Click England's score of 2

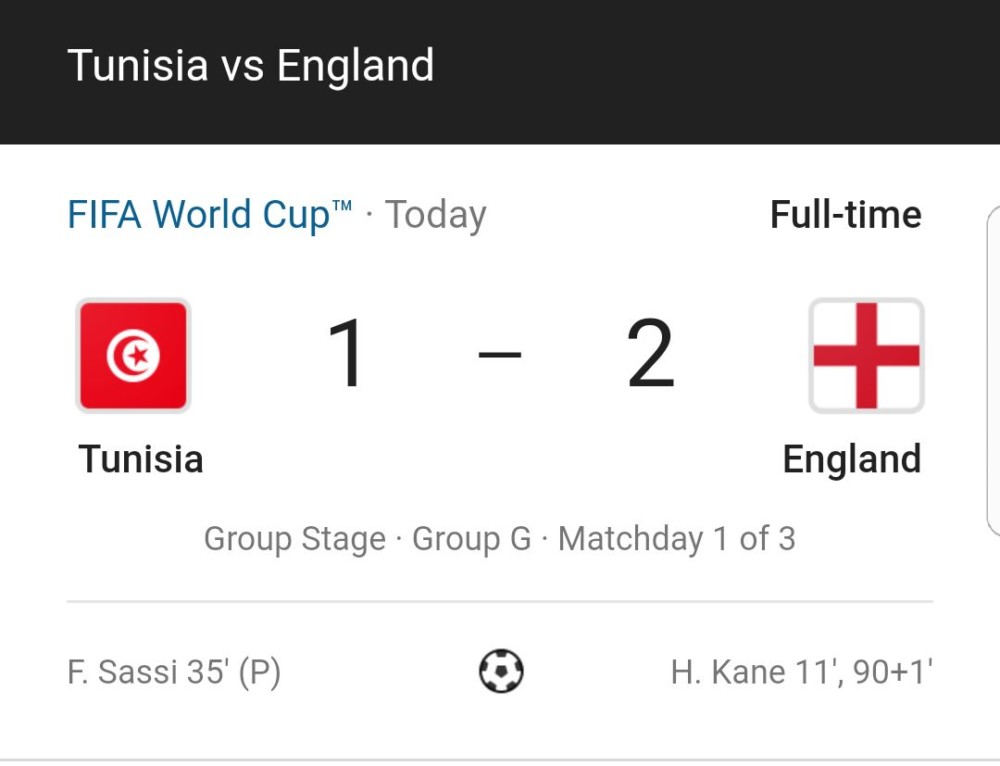pyautogui.click(x=651, y=355)
